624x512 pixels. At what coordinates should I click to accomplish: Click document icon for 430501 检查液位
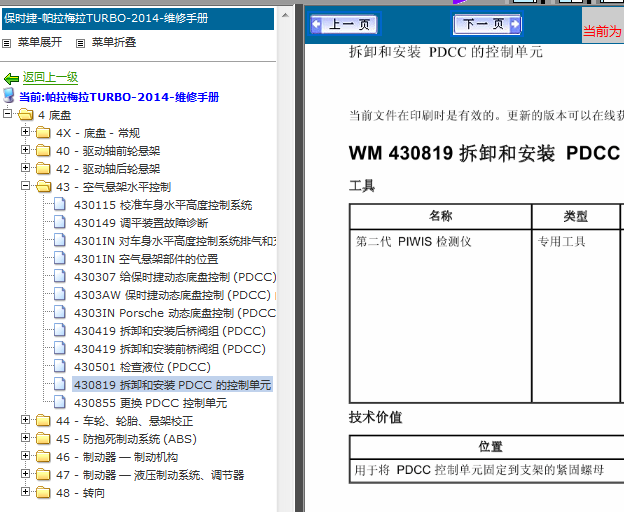[60, 366]
